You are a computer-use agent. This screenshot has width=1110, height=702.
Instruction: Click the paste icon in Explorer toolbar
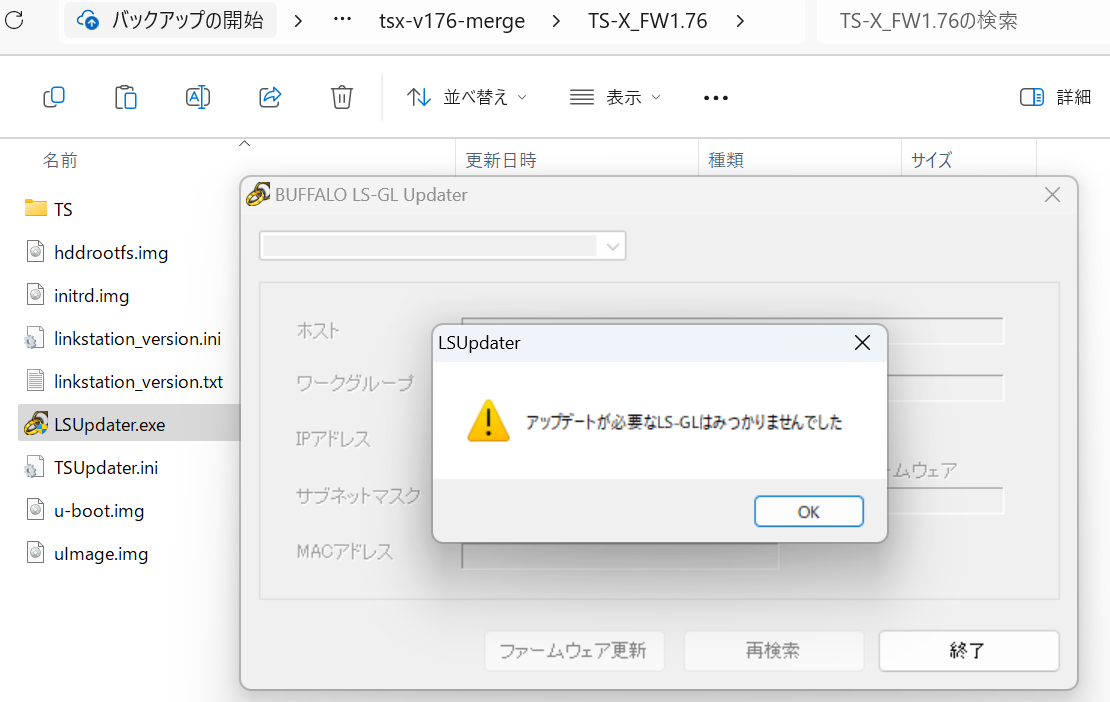(x=126, y=97)
